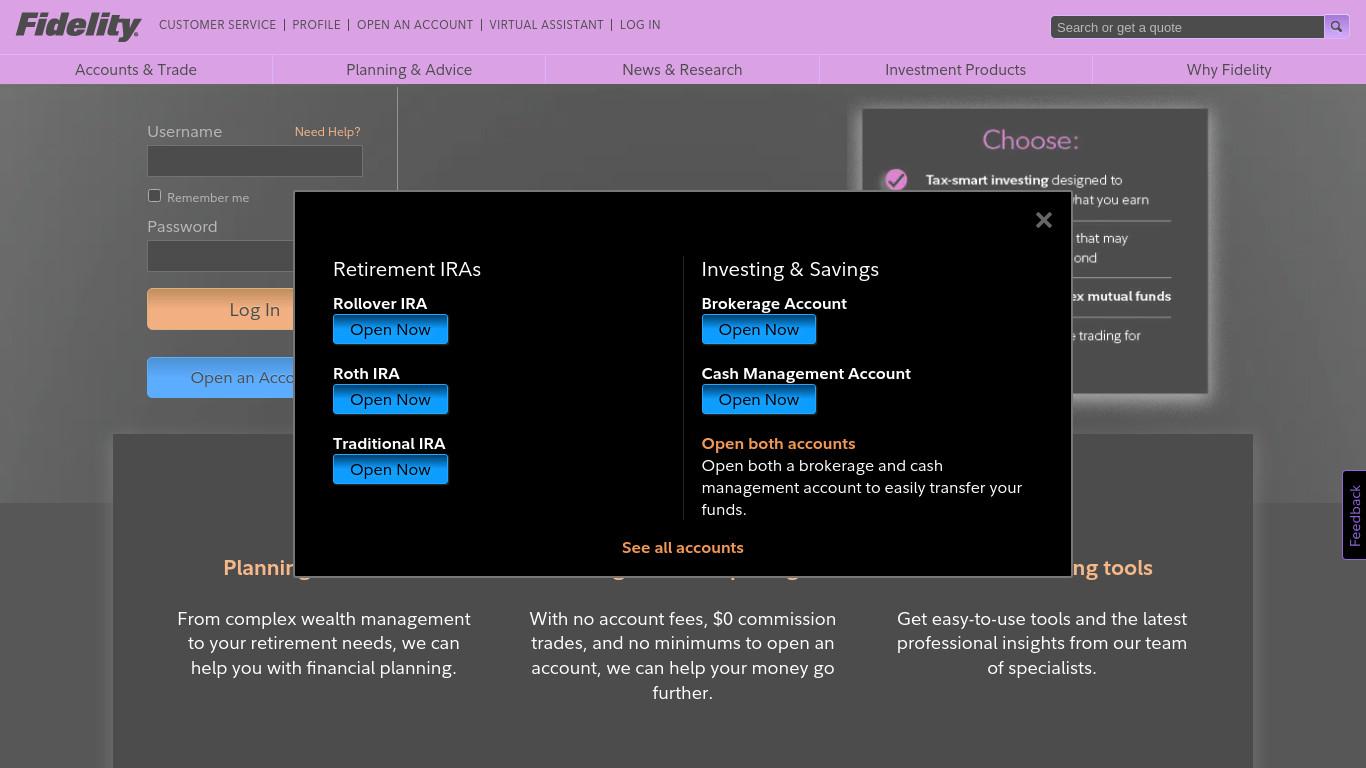The image size is (1366, 768).
Task: Open the Why Fidelity menu
Action: [1229, 69]
